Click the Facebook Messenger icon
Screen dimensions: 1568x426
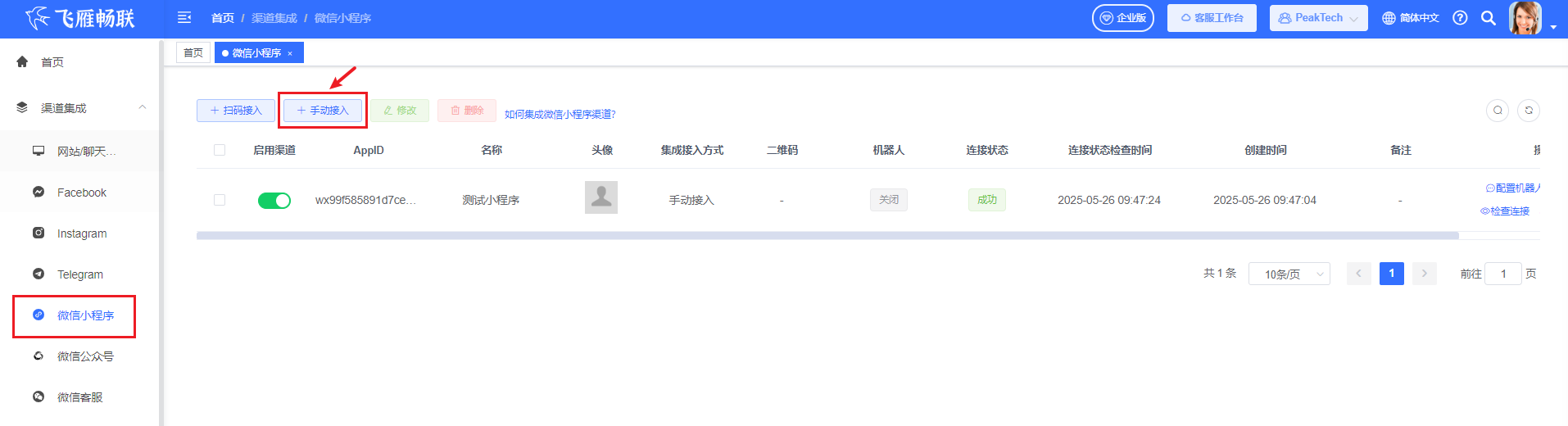click(x=39, y=192)
